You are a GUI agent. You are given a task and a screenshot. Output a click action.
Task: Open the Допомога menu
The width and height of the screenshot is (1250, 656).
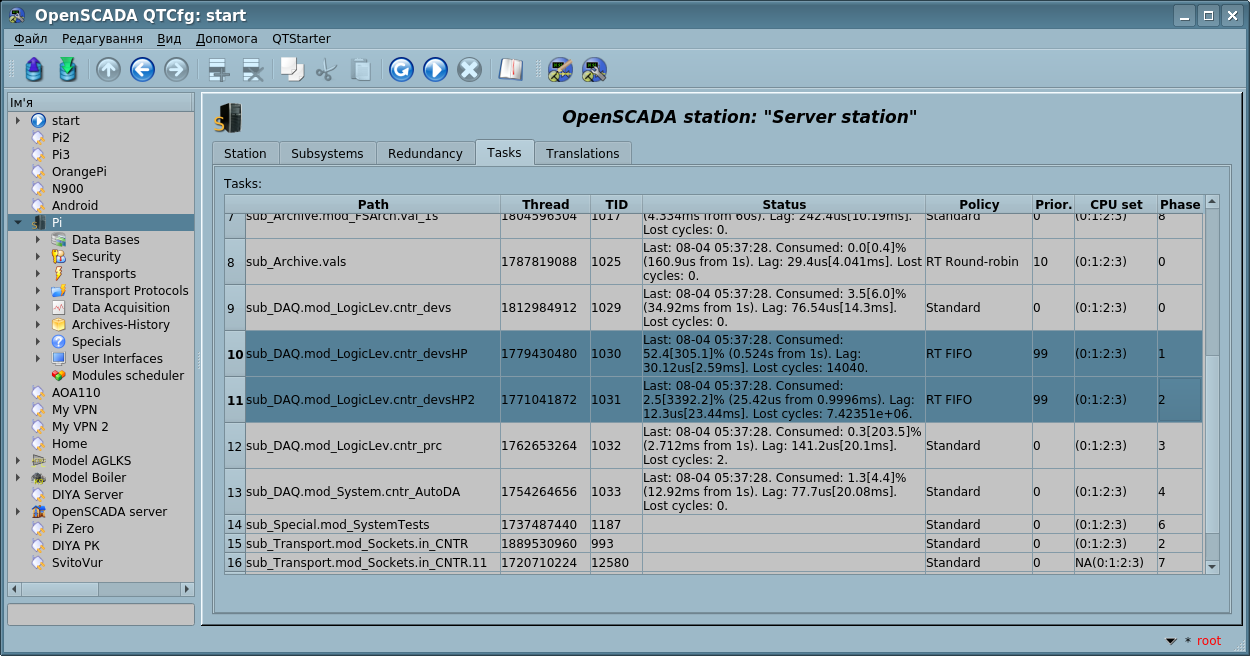226,38
